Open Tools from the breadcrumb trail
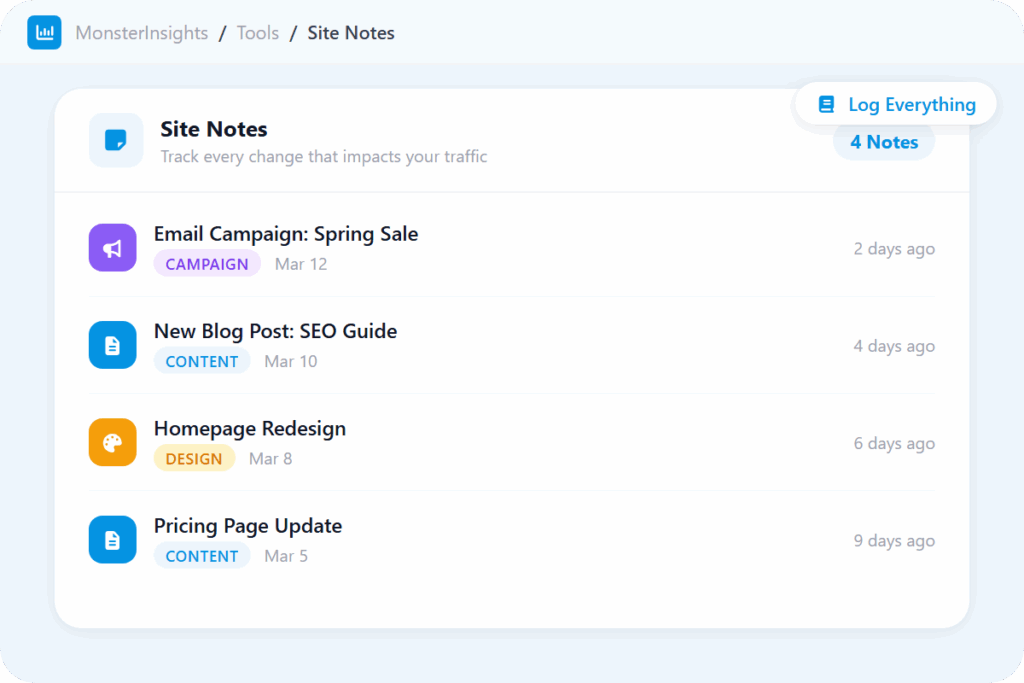This screenshot has width=1024, height=683. coord(258,33)
